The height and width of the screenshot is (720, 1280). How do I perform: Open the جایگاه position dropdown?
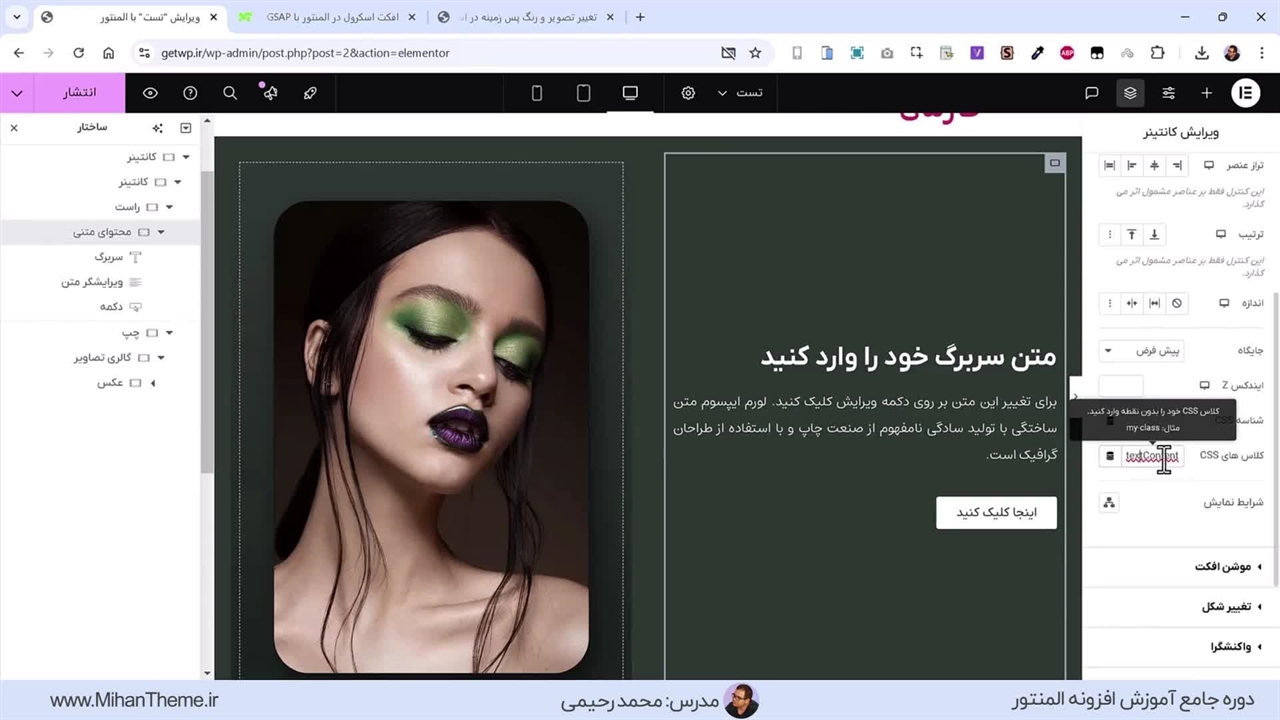click(1142, 351)
